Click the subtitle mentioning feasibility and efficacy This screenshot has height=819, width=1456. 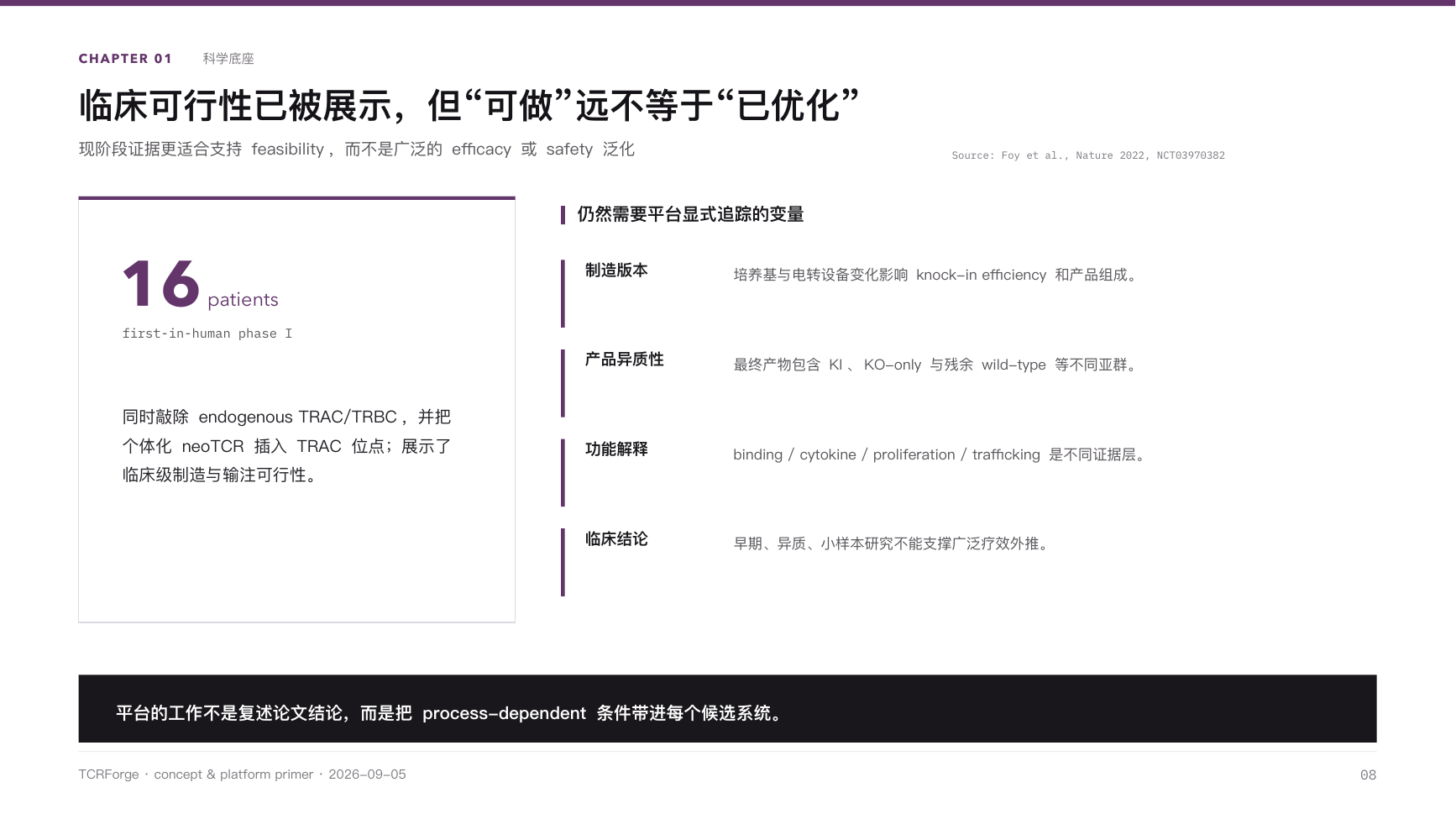[357, 150]
